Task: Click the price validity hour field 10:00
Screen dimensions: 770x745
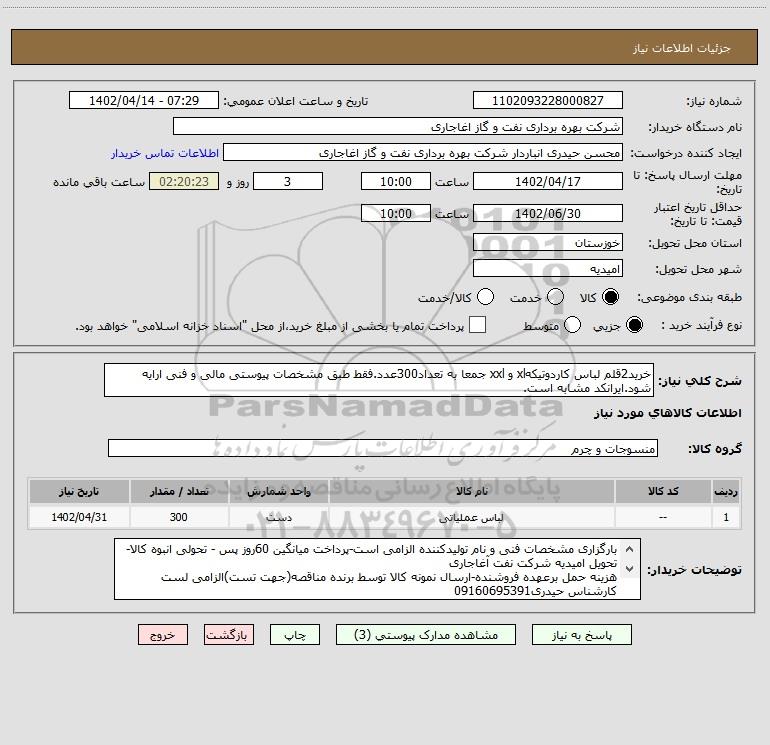Action: point(396,213)
